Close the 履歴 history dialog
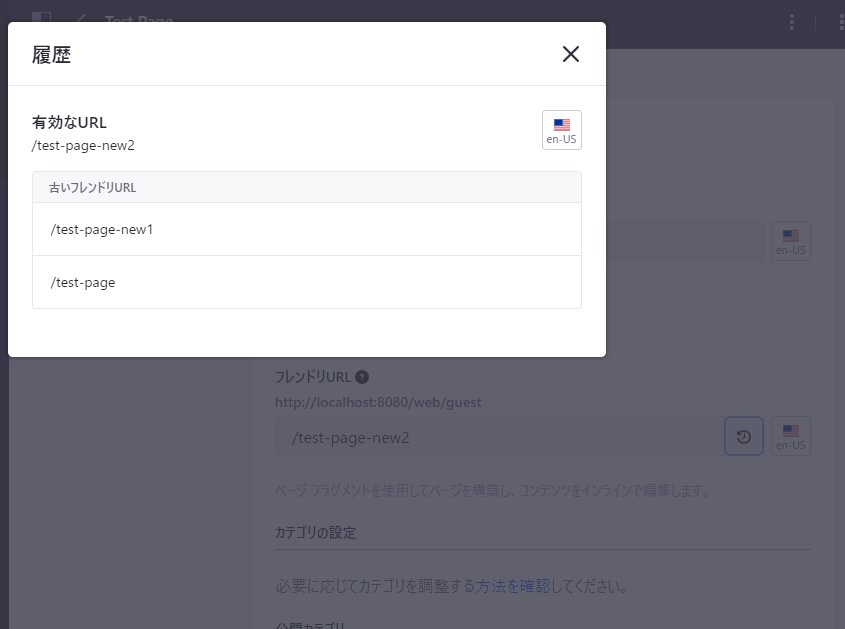Screen dimensions: 845x629 (571, 54)
